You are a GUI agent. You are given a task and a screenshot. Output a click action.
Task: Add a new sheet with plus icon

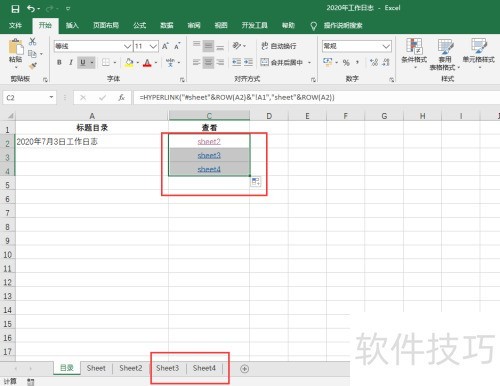tap(244, 369)
